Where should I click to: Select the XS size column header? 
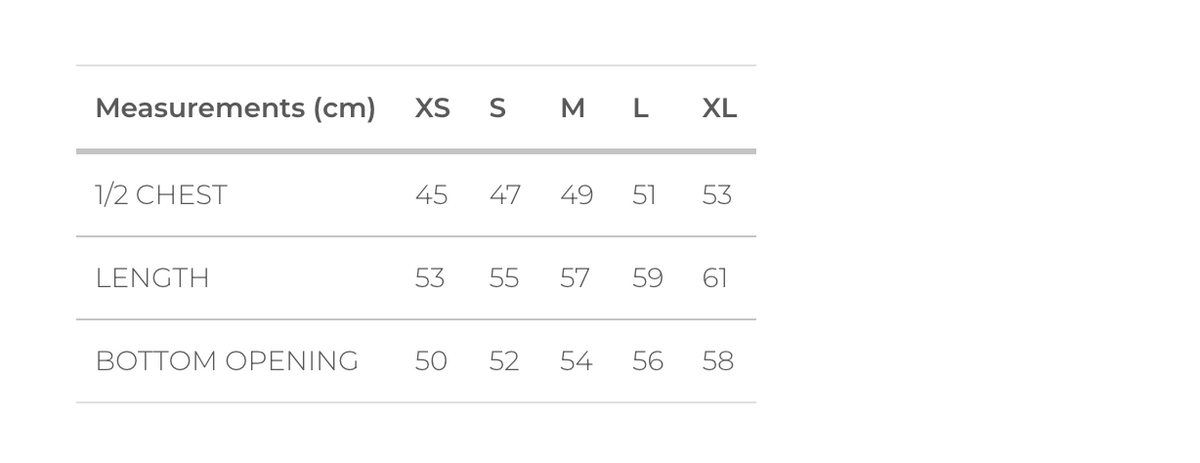[432, 108]
